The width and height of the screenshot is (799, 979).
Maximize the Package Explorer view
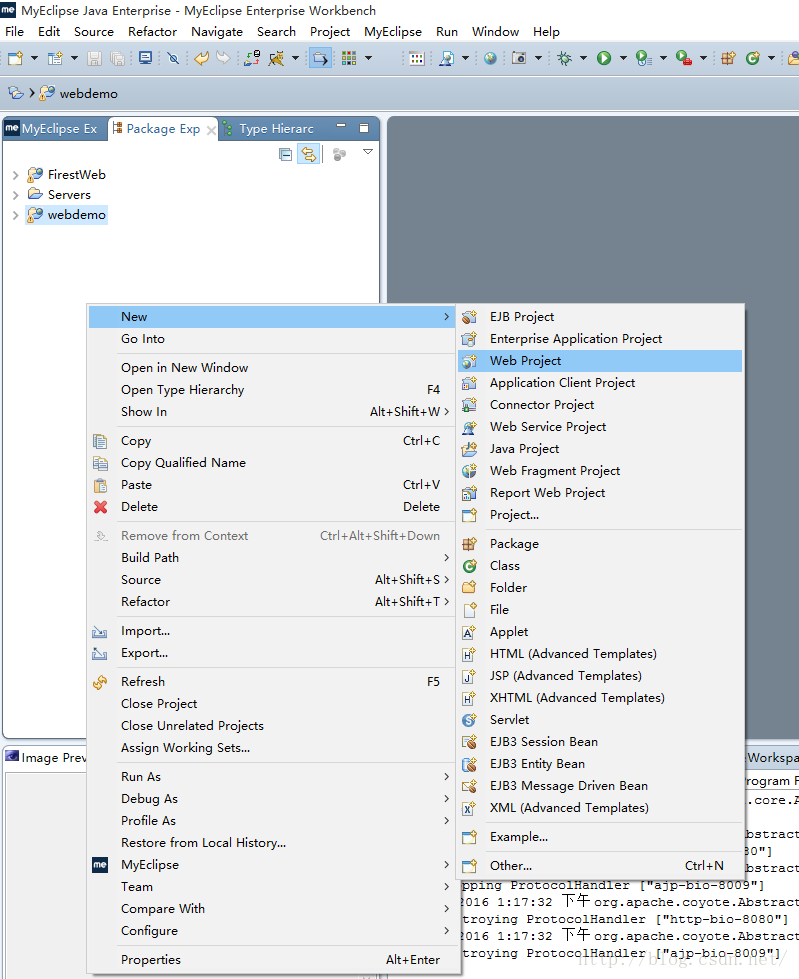pyautogui.click(x=365, y=128)
